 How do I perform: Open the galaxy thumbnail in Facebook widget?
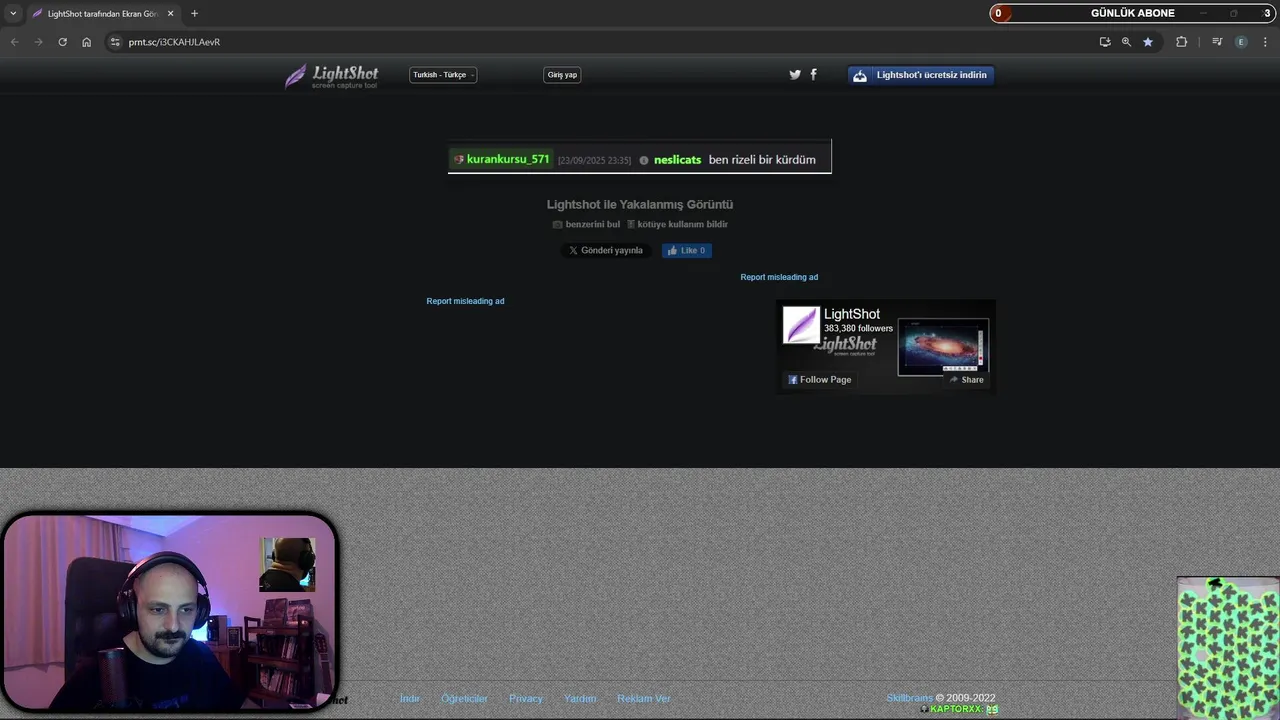pos(943,346)
